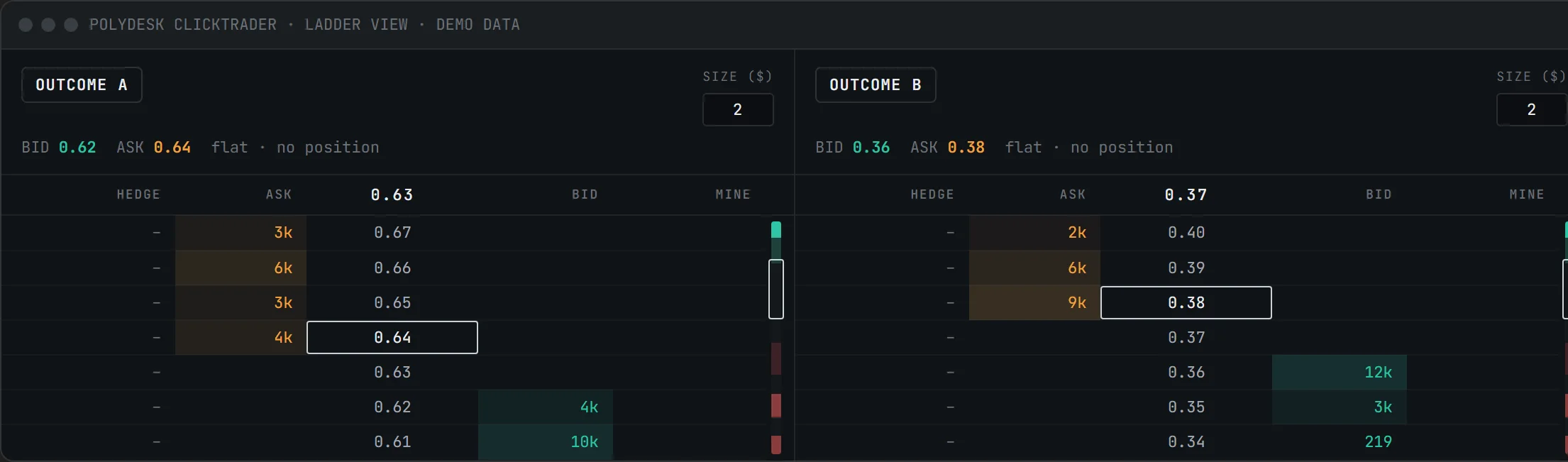Viewport: 1568px width, 462px height.
Task: Click the 3k ask cell at price 0.65
Action: click(241, 302)
